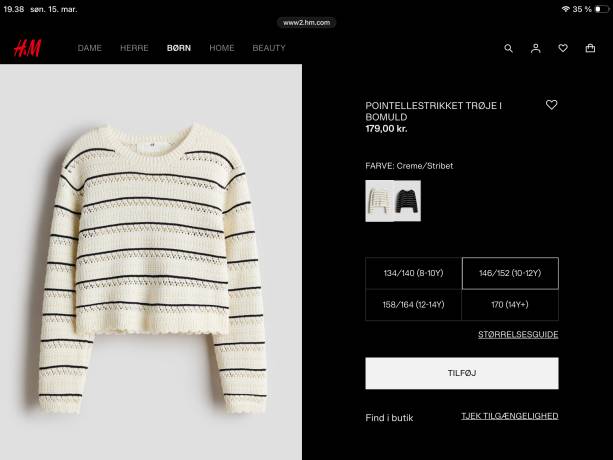Open the STØRRELSESGUIDE link
This screenshot has width=613, height=460.
[x=518, y=335]
